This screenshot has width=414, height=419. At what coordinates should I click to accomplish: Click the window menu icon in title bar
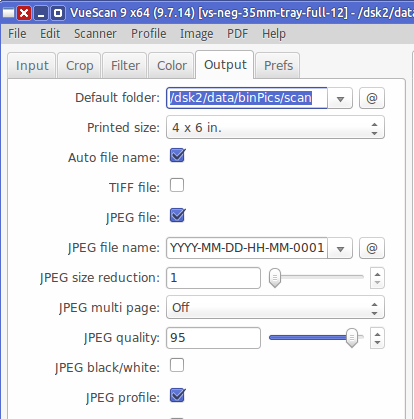(9, 13)
